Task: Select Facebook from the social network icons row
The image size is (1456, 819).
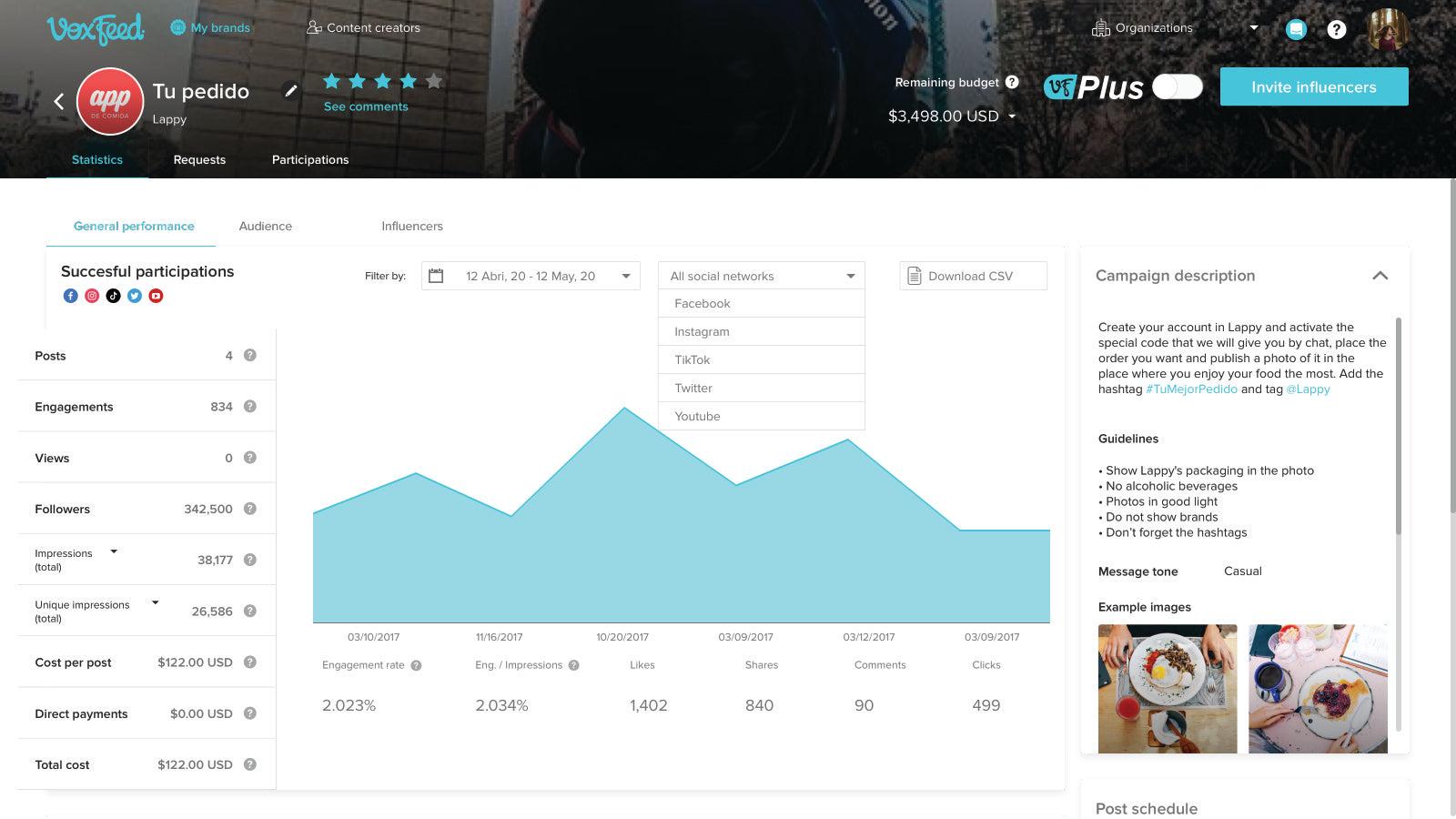Action: [70, 295]
